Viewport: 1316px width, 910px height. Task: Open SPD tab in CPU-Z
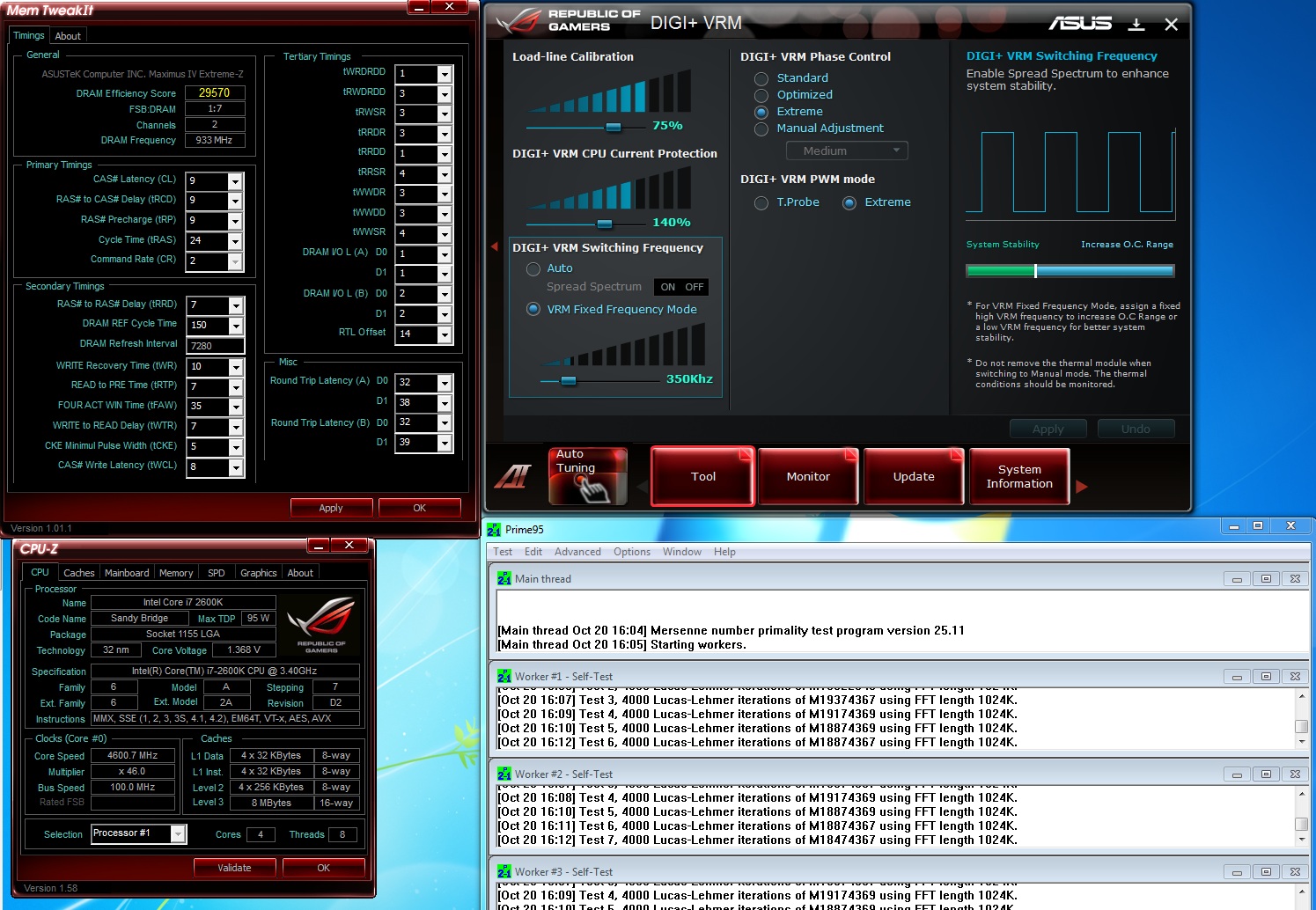[x=217, y=573]
